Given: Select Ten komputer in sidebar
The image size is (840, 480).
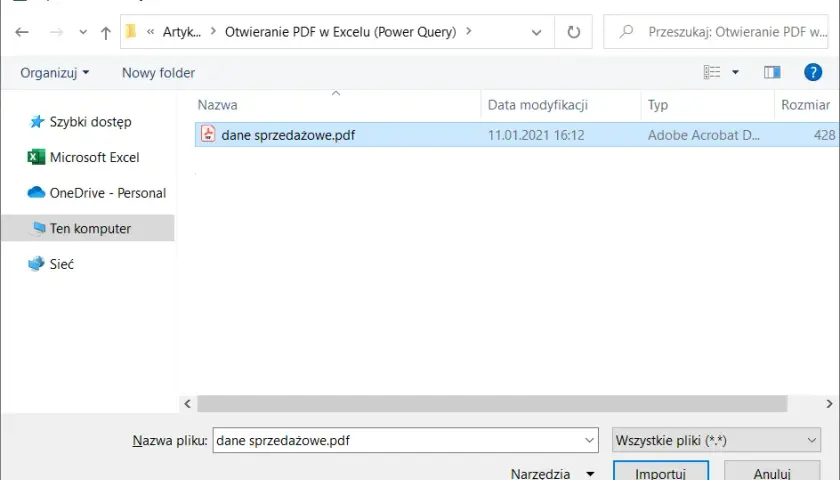Looking at the screenshot, I should 88,228.
